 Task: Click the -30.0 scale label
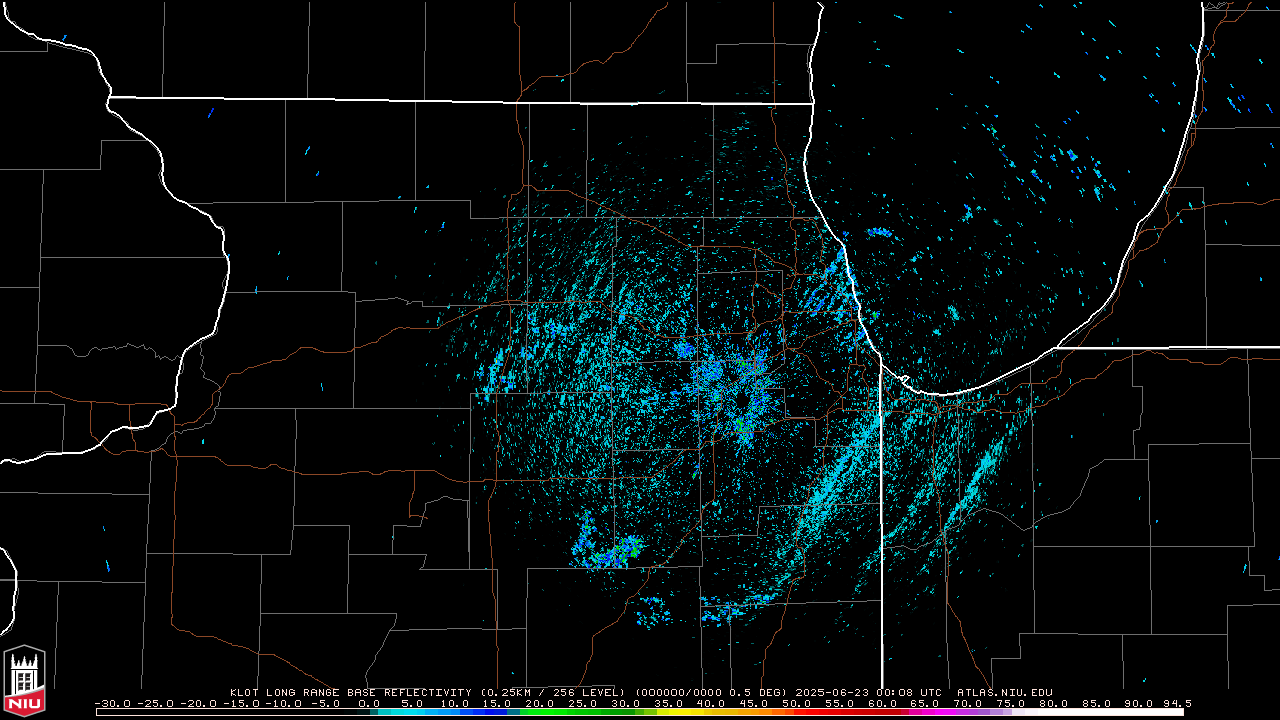tap(112, 703)
